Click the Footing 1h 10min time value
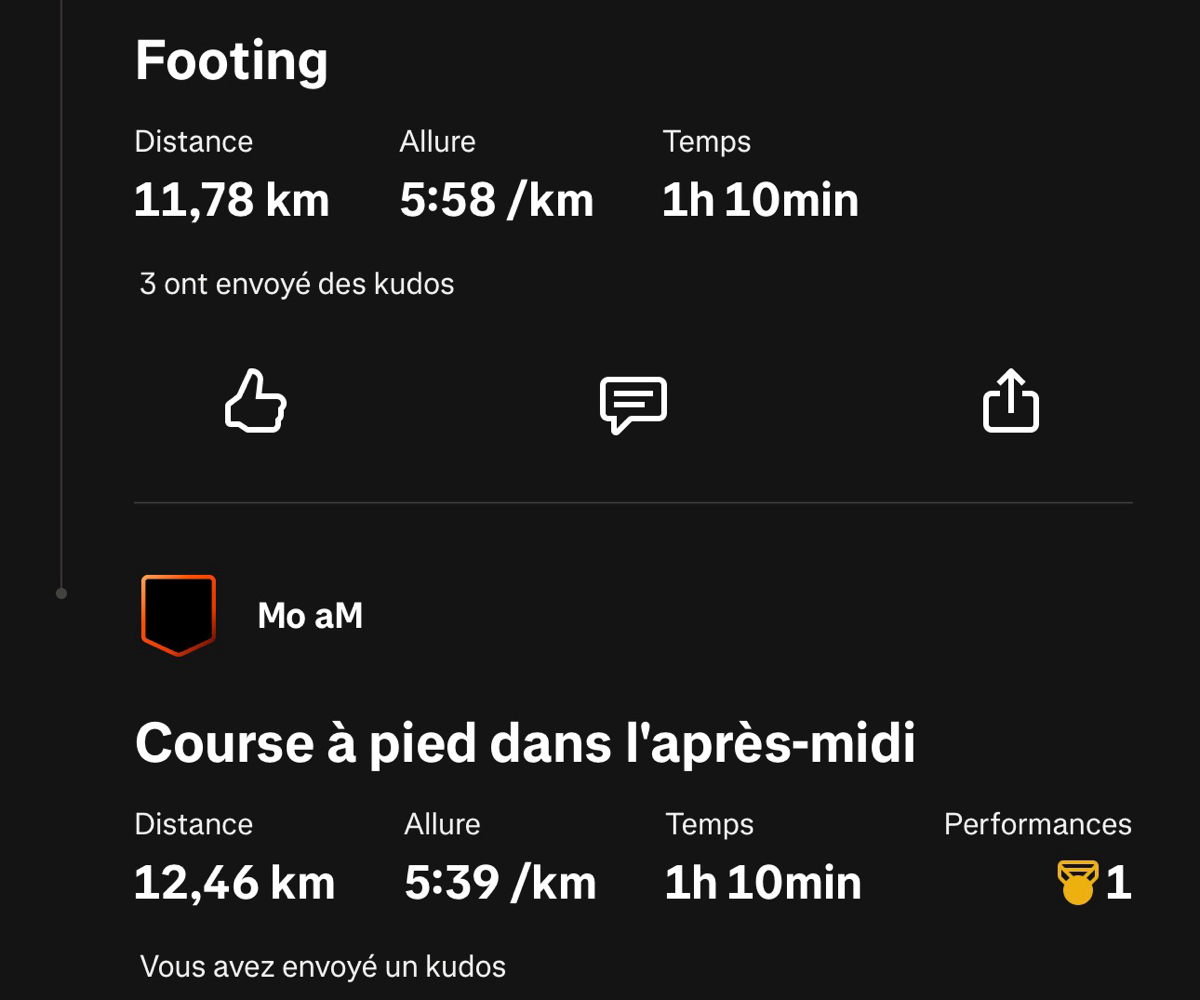 [x=760, y=200]
